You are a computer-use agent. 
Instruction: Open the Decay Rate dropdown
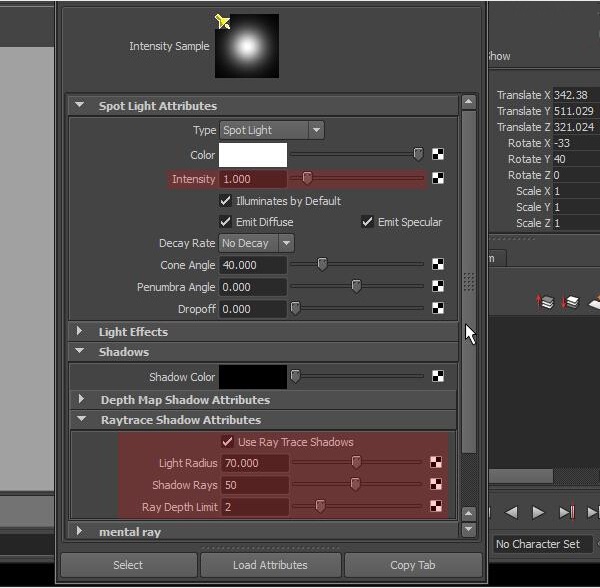click(257, 243)
